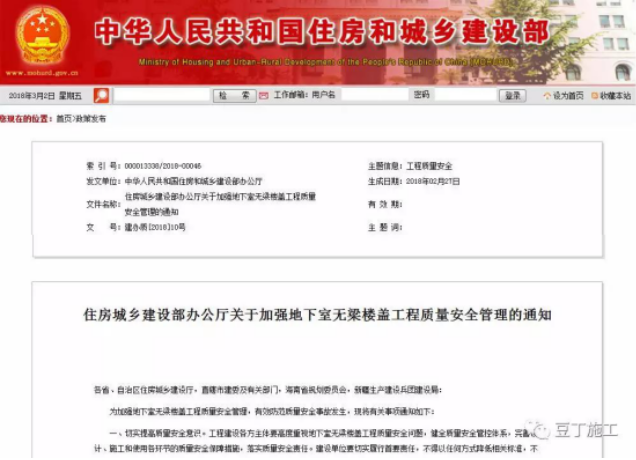Click the issuing unit 中华人民共和国住房和城乡建设部办公厅
636x460 pixels.
coord(193,181)
